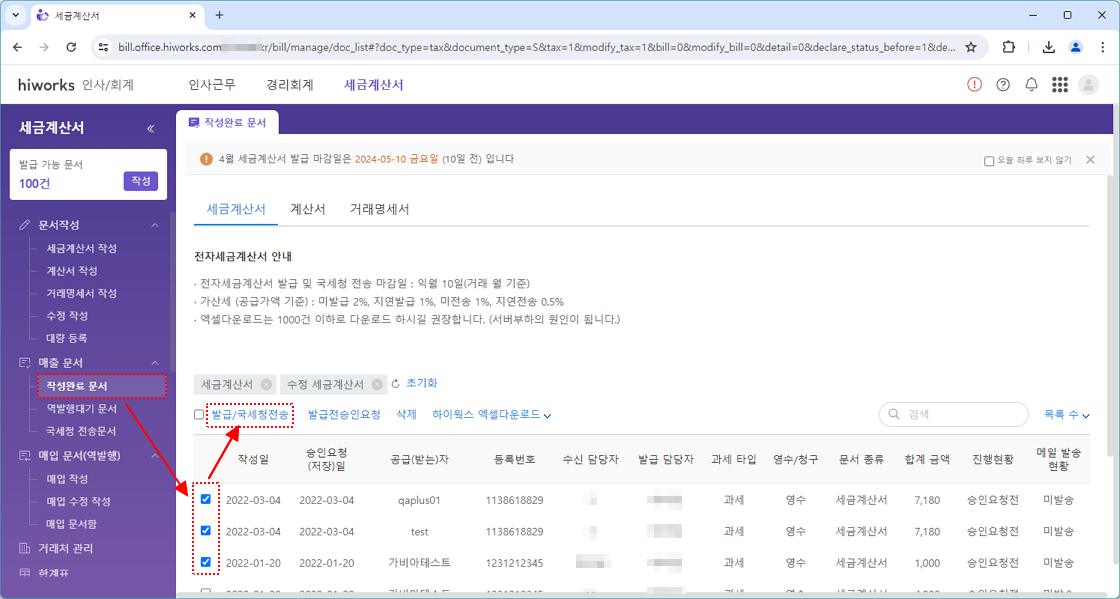Switch to the 계산서 document tab
The height and width of the screenshot is (599, 1120).
(308, 209)
